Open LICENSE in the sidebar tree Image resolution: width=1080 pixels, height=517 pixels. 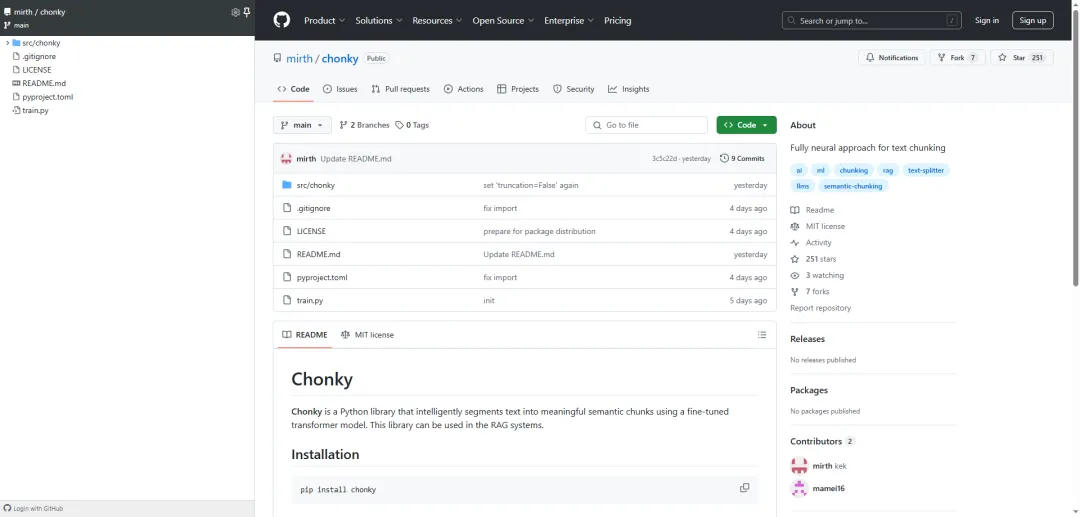pyautogui.click(x=37, y=70)
